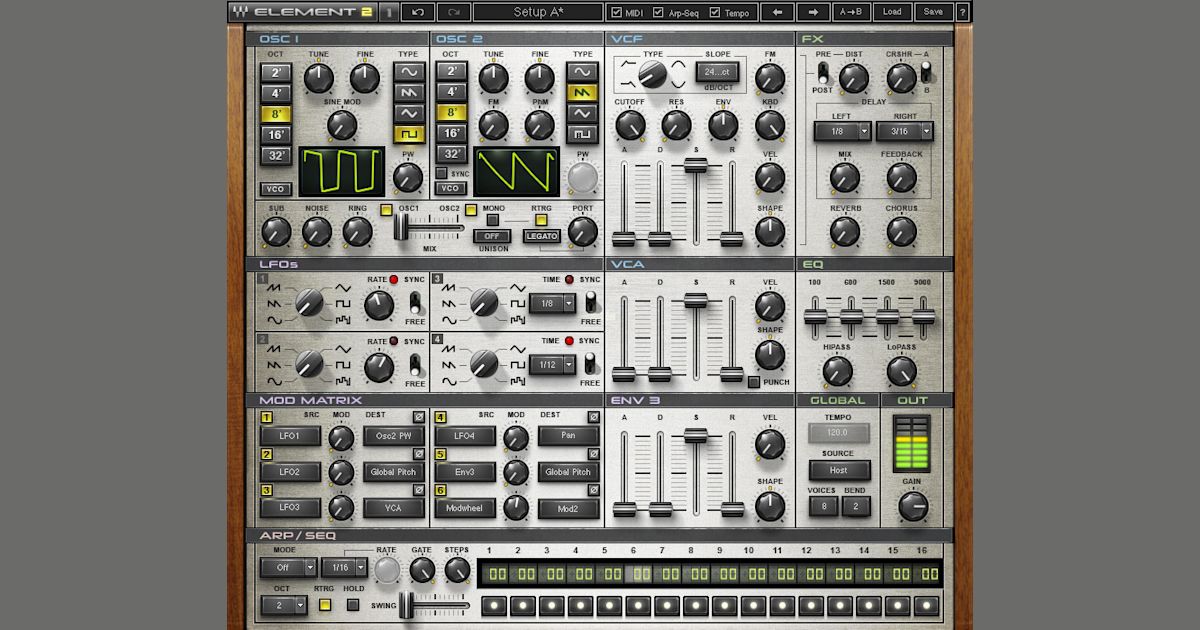The width and height of the screenshot is (1200, 630).
Task: Select OSC 1 triangle waveform type
Action: pyautogui.click(x=410, y=113)
